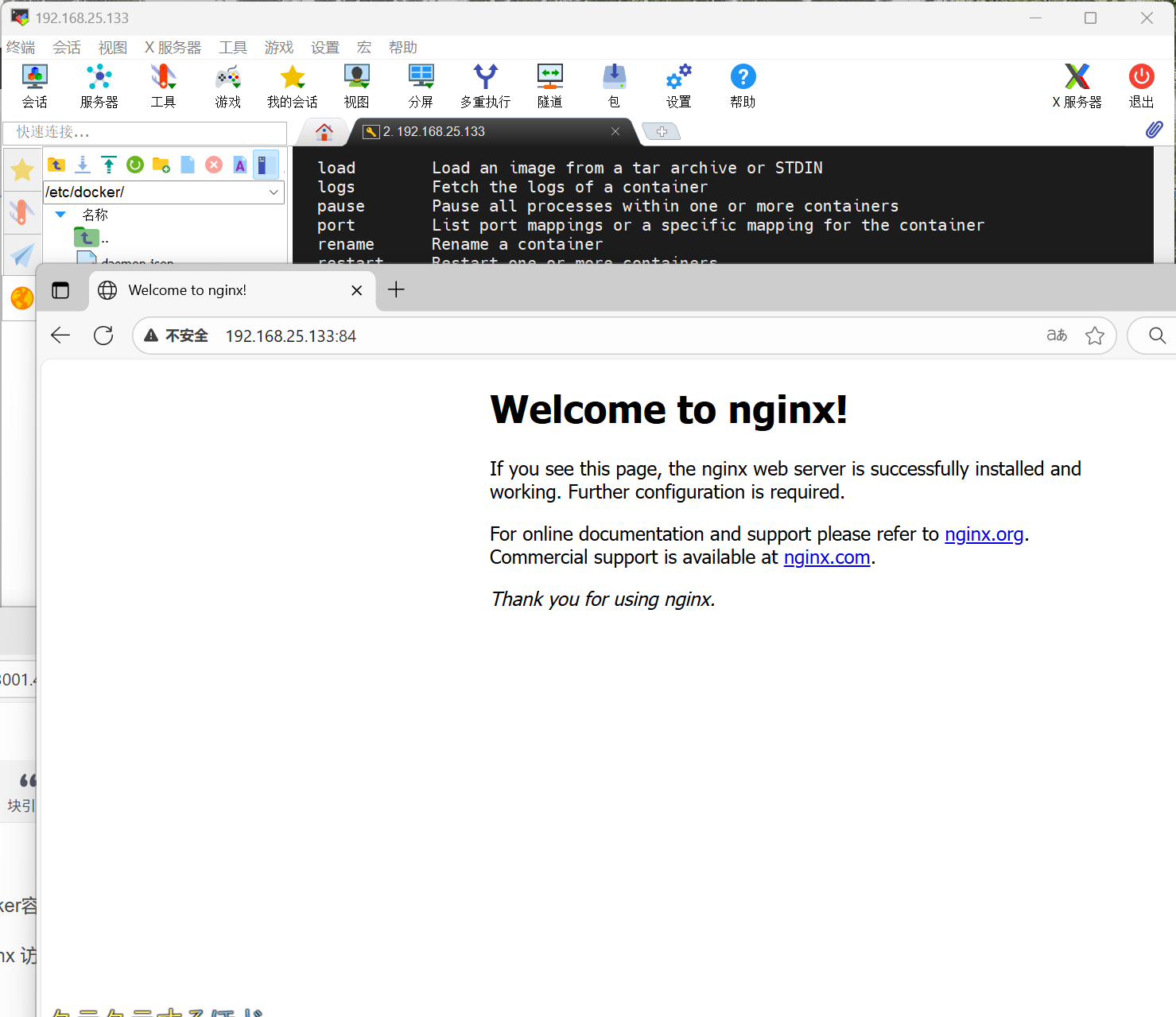Click the SFTP download arrow icon
The image size is (1176, 1017).
pyautogui.click(x=83, y=165)
